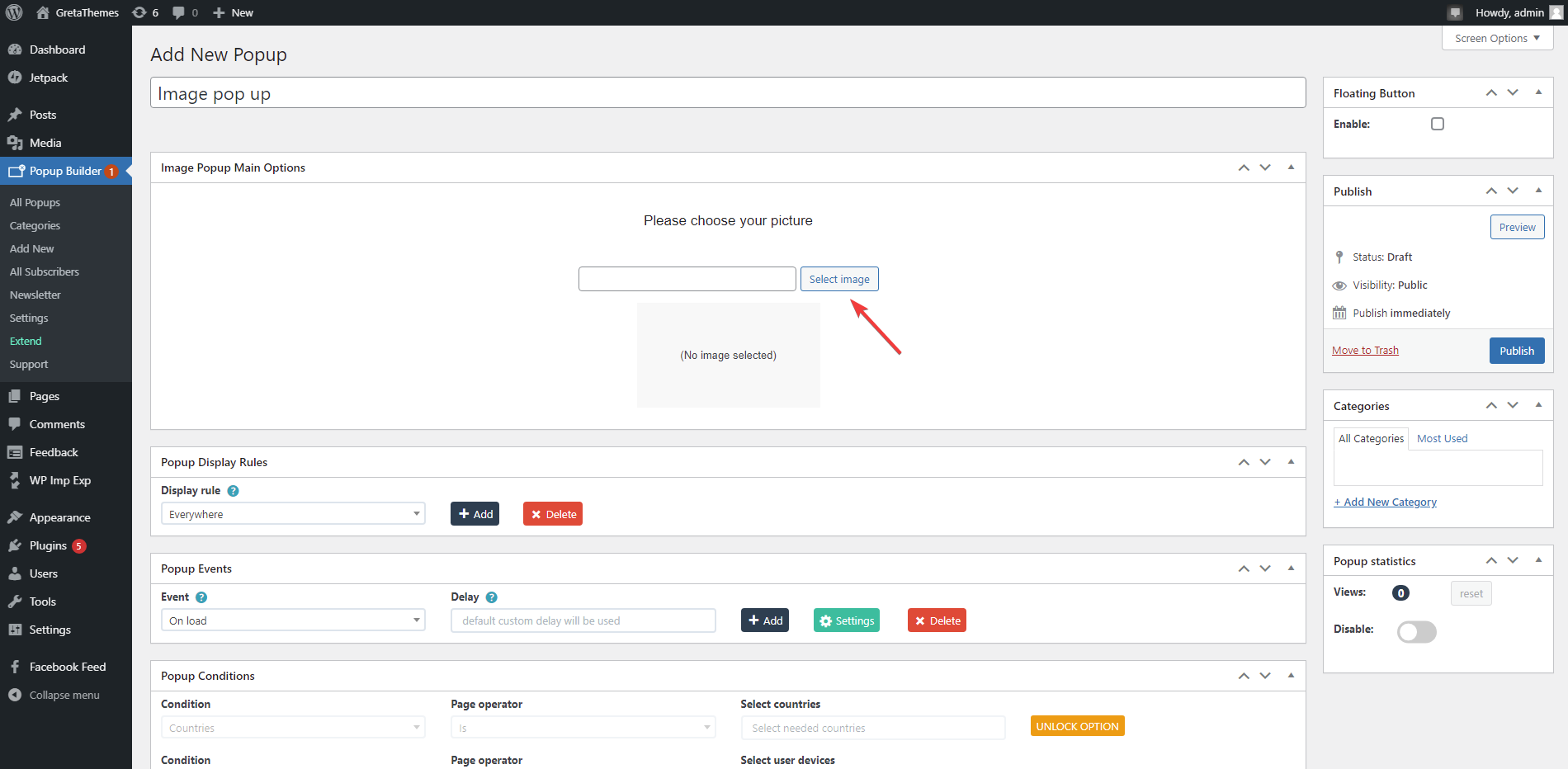Open the Countries condition dropdown
1568x769 pixels.
[293, 728]
